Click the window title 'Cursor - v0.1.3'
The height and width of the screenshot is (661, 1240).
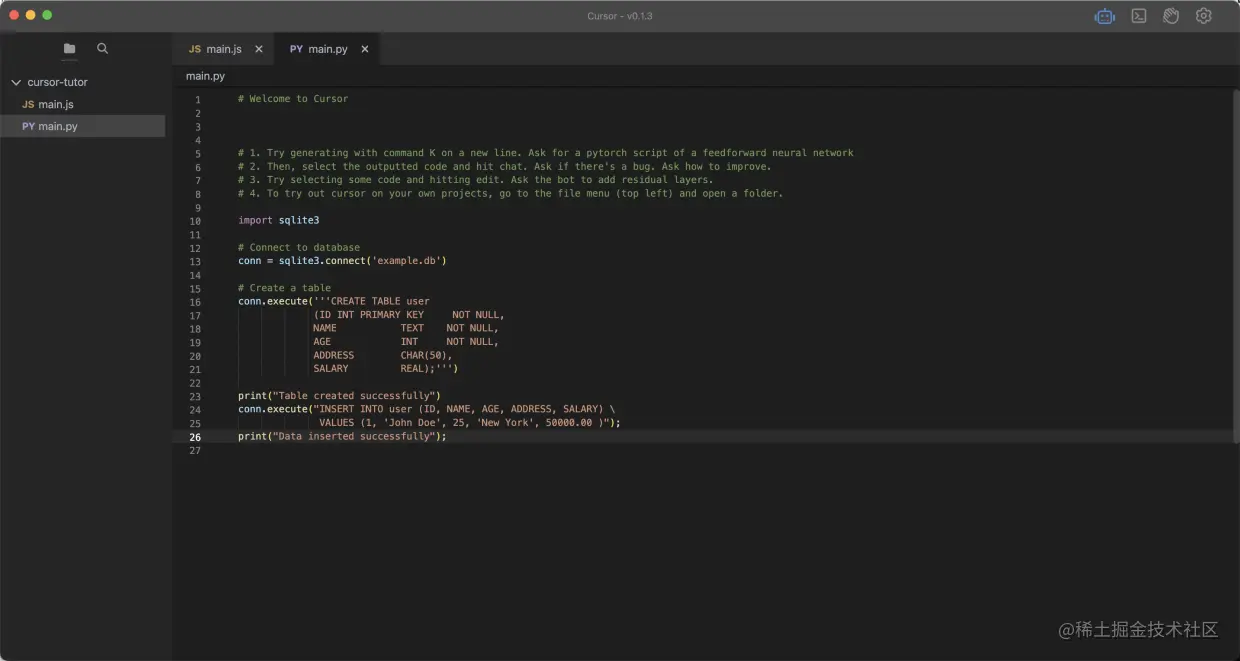[x=620, y=16]
